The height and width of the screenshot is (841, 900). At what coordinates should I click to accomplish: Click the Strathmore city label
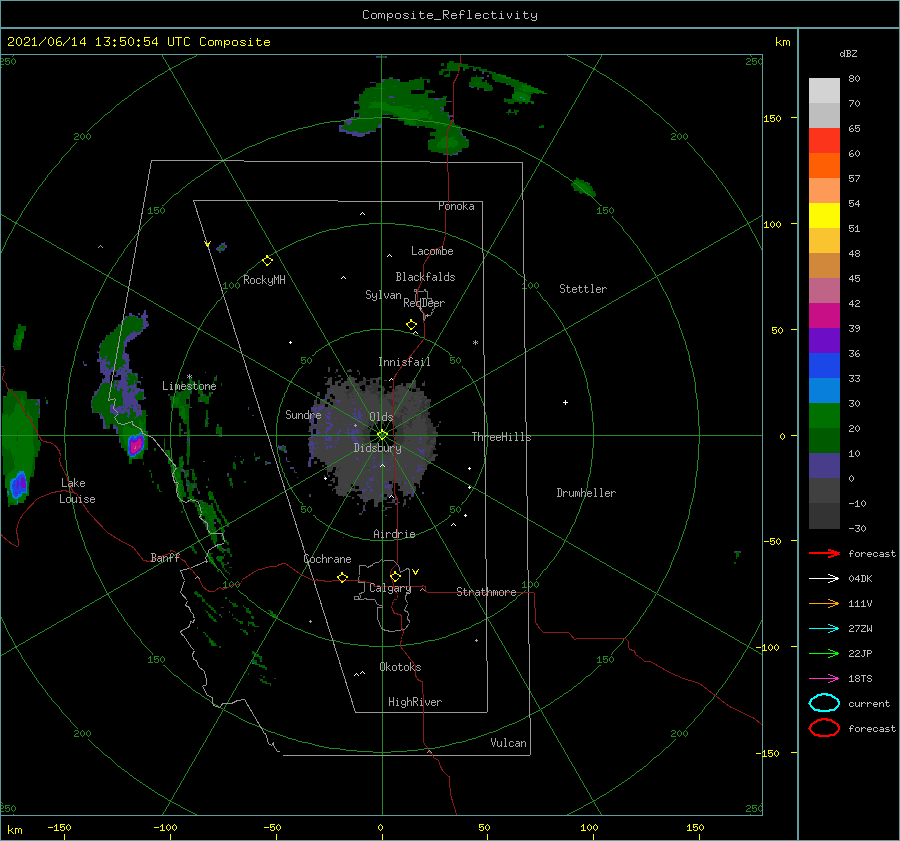(x=486, y=592)
